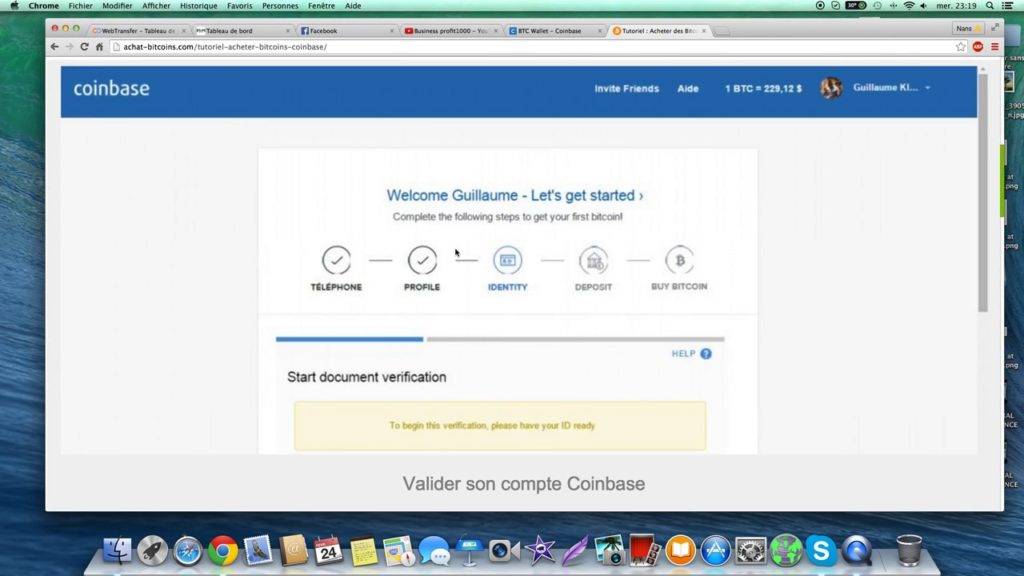Screen dimensions: 1024x576
Task: Click the browser forward arrow
Action: click(x=70, y=47)
